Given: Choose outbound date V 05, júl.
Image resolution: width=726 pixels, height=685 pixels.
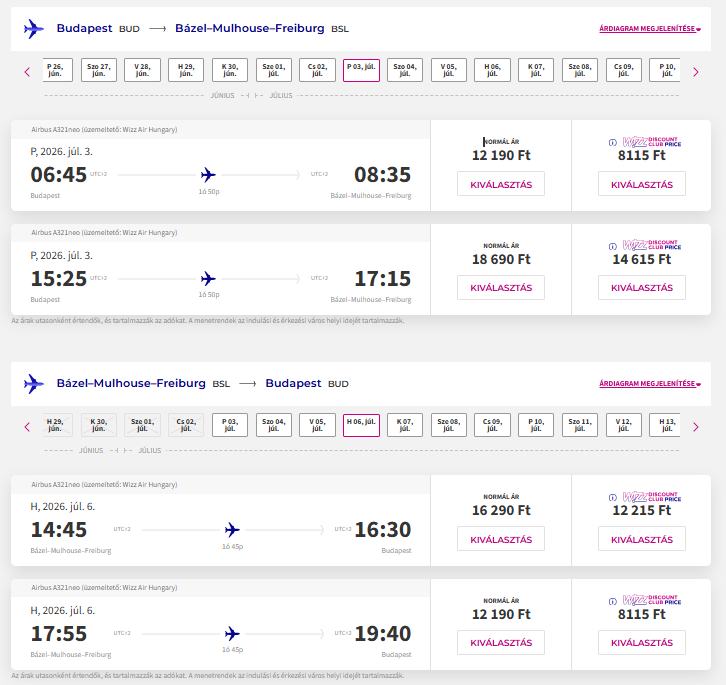Looking at the screenshot, I should 448,70.
